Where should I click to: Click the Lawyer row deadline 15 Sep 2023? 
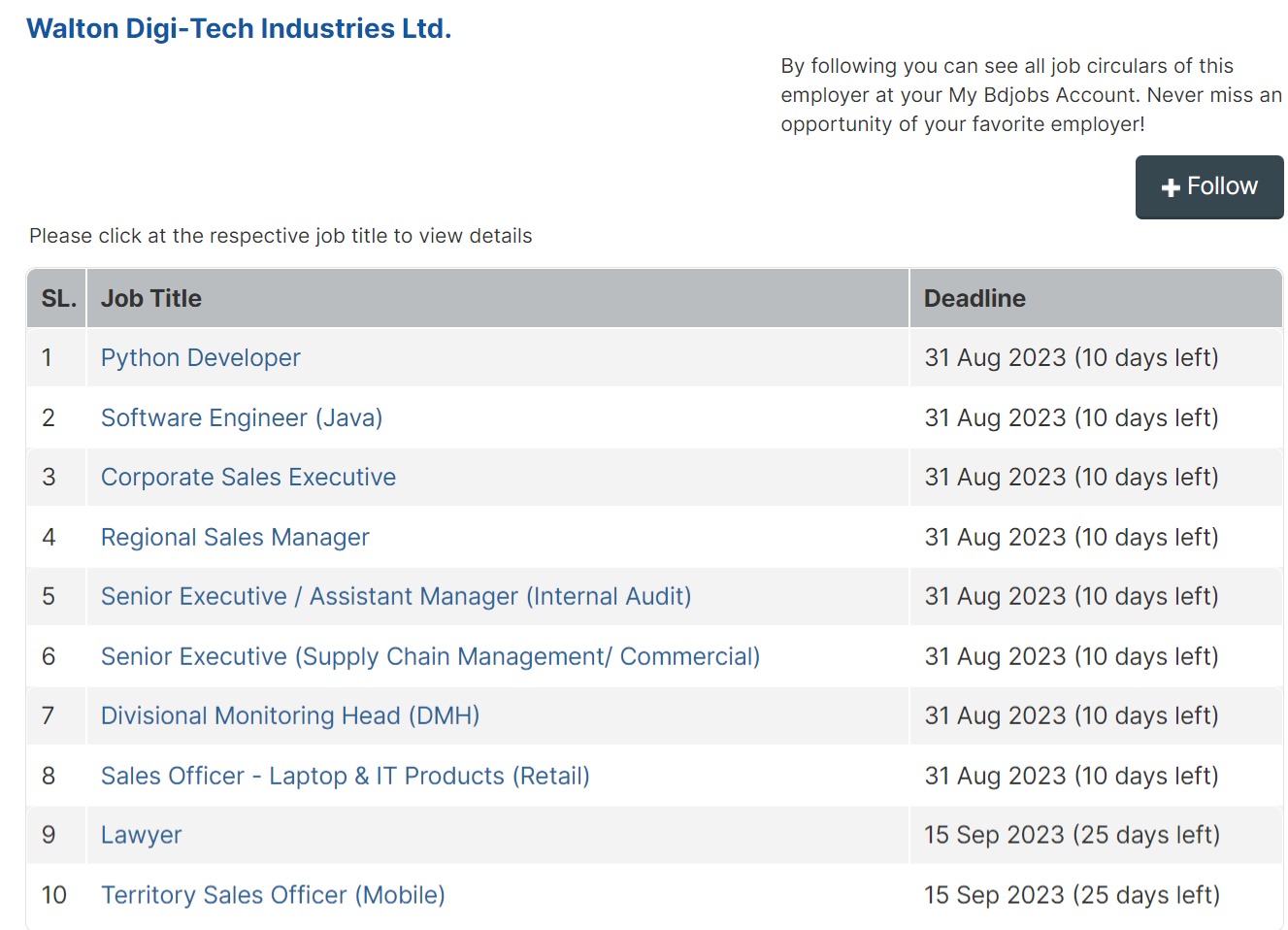coord(1072,836)
